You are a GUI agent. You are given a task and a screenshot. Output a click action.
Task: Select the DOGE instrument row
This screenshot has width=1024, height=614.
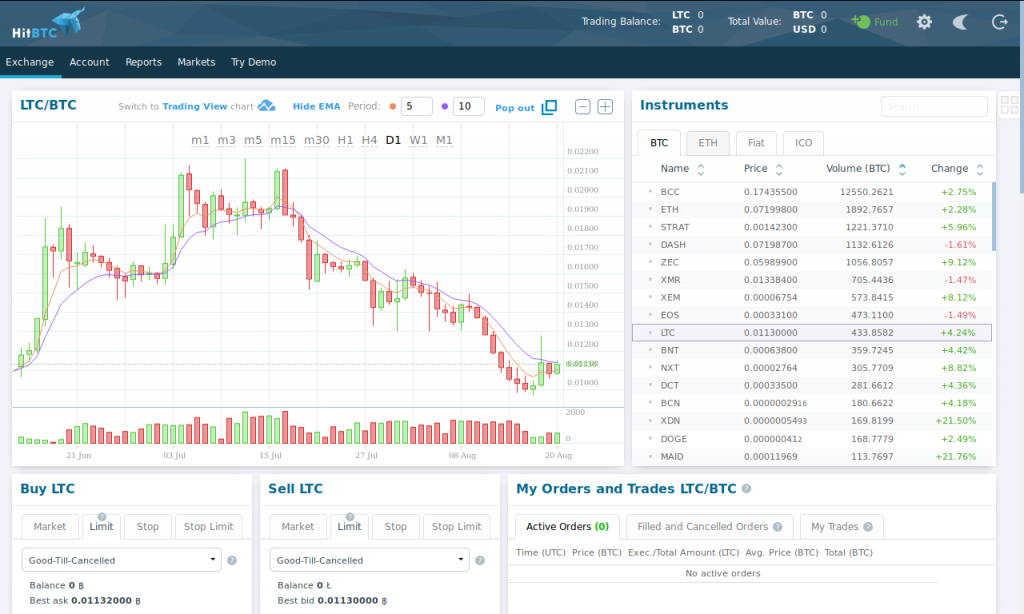coord(812,439)
